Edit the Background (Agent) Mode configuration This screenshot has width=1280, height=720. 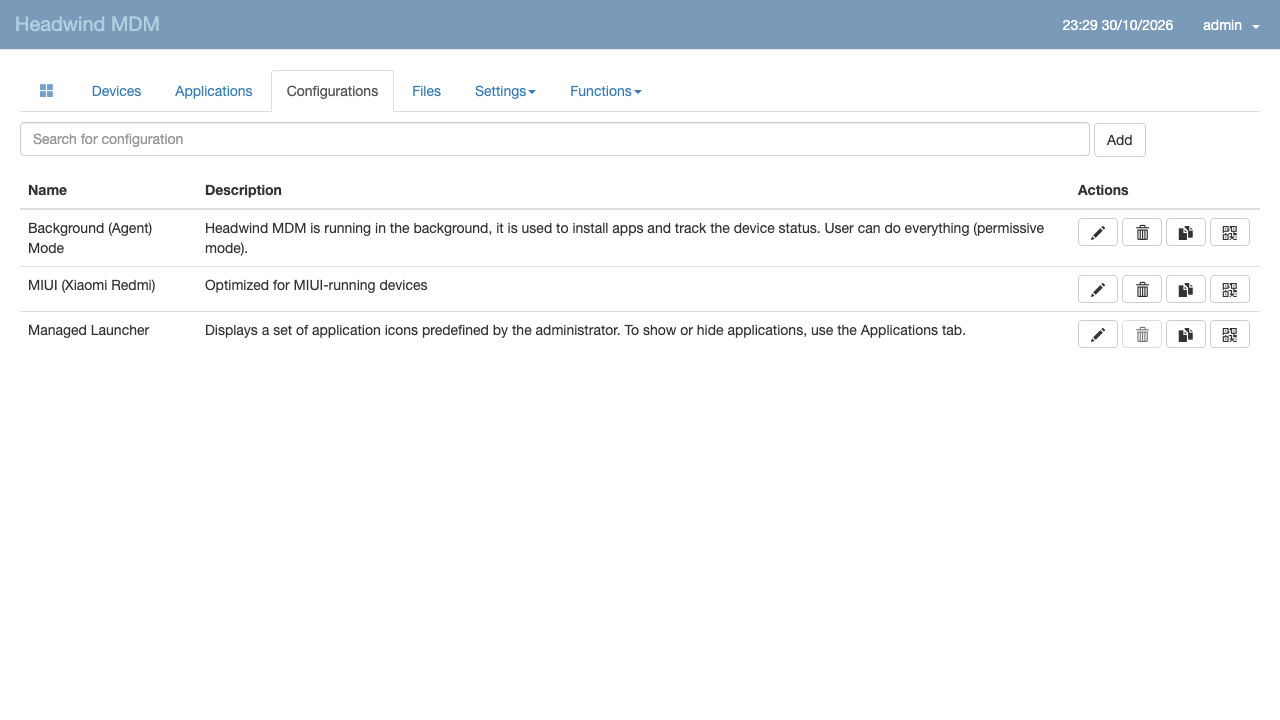(1098, 233)
